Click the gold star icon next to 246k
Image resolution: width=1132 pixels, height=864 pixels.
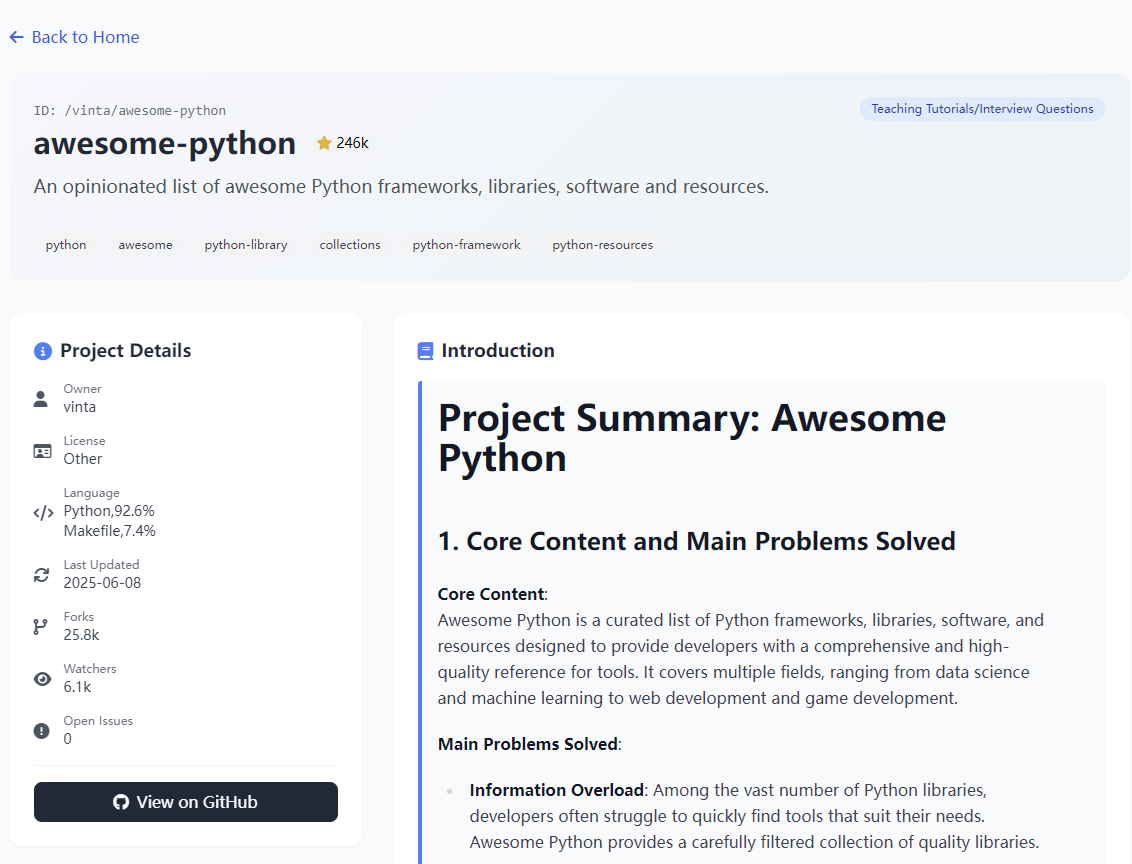click(x=324, y=143)
